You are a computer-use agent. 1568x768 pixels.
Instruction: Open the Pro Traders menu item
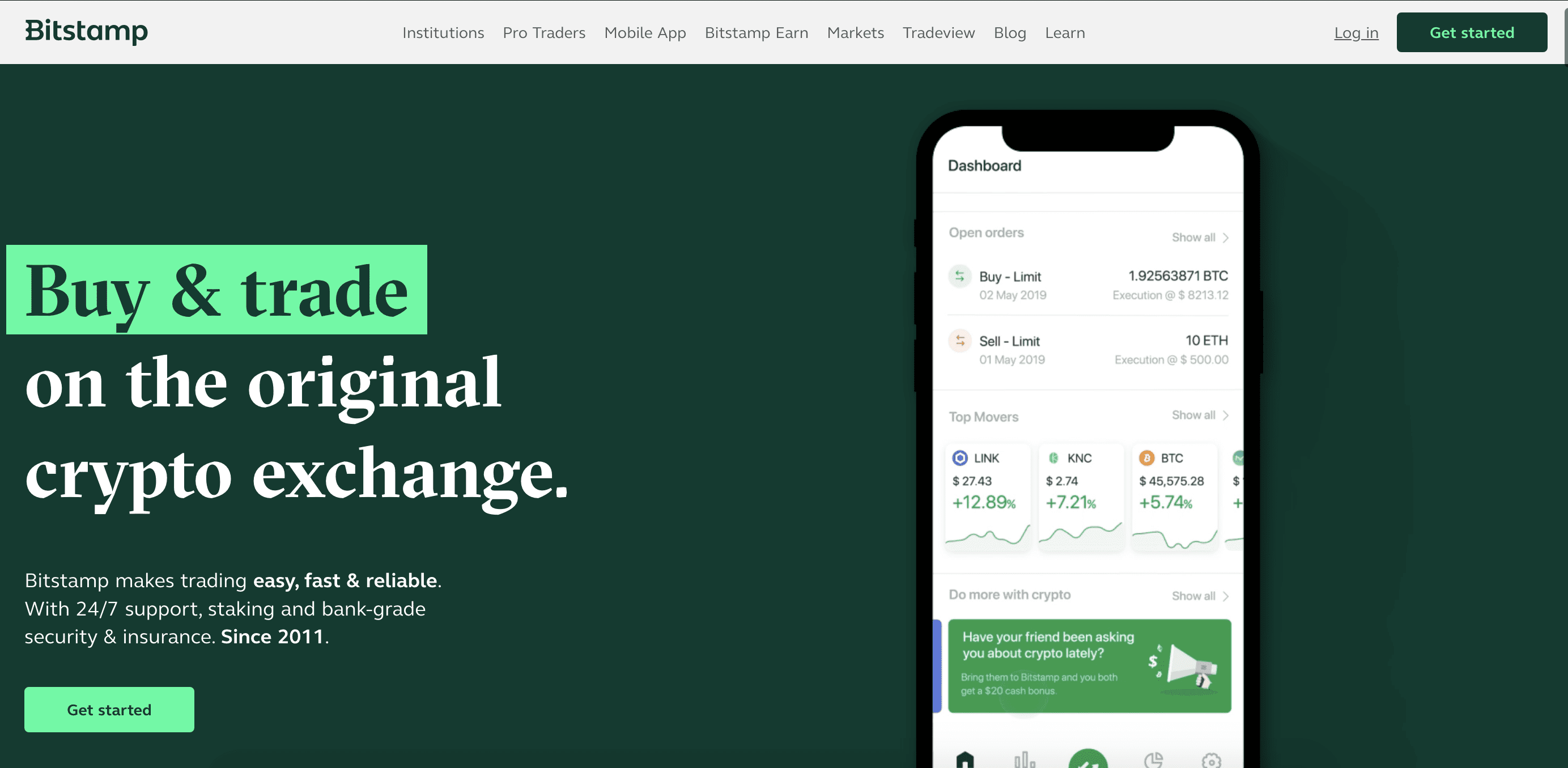[x=543, y=32]
